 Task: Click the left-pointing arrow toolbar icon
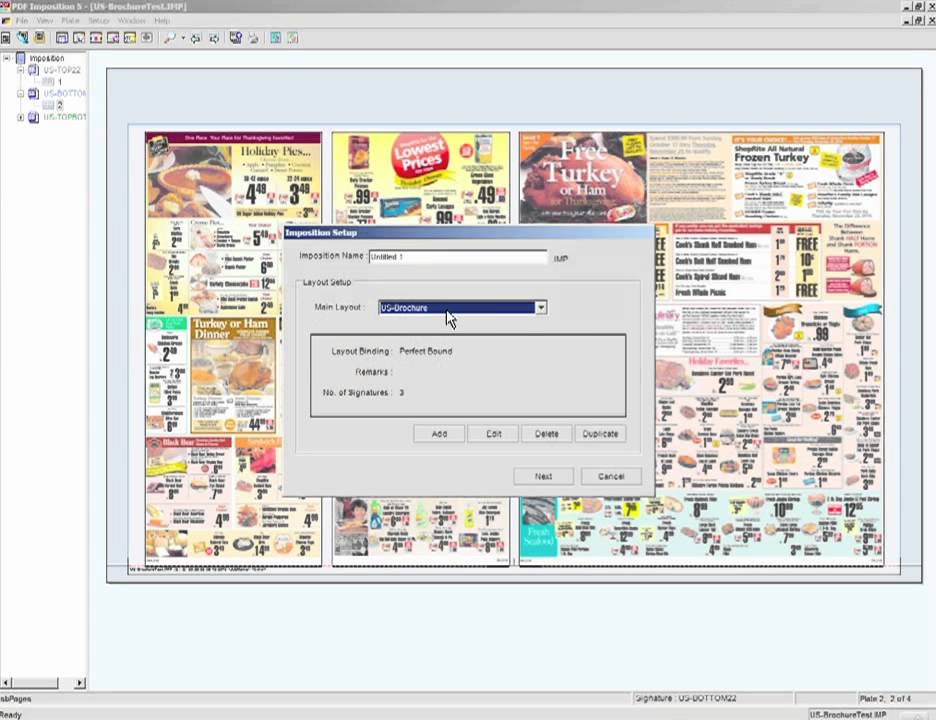pos(196,38)
